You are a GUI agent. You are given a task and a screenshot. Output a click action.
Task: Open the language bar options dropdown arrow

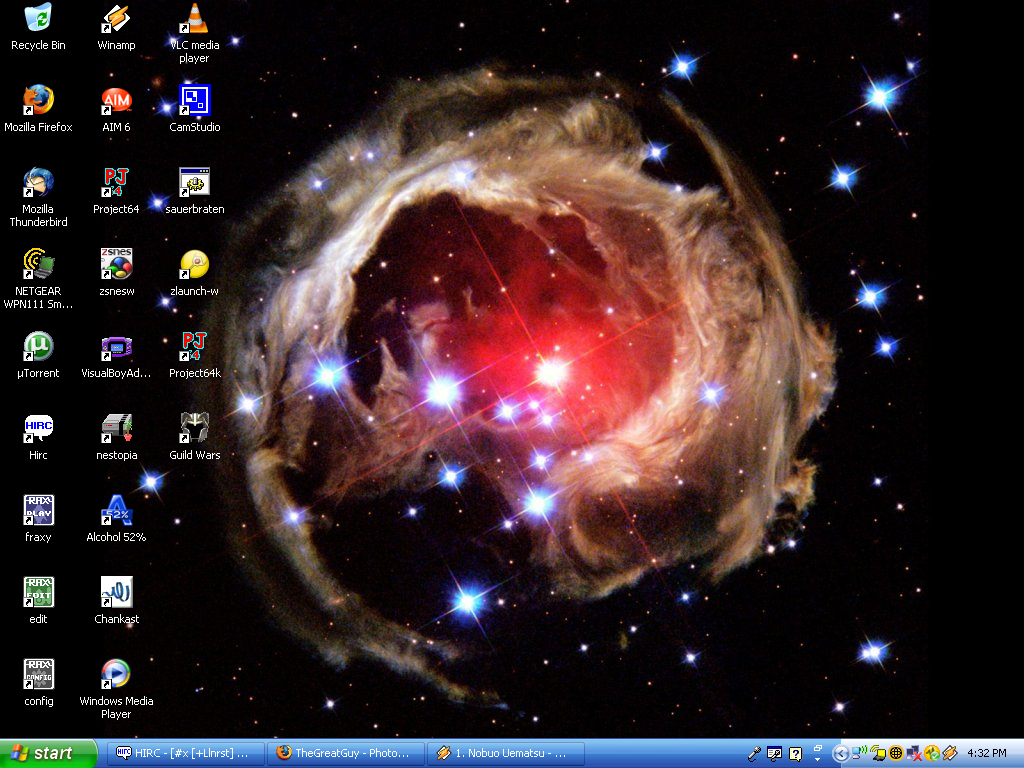click(x=817, y=759)
